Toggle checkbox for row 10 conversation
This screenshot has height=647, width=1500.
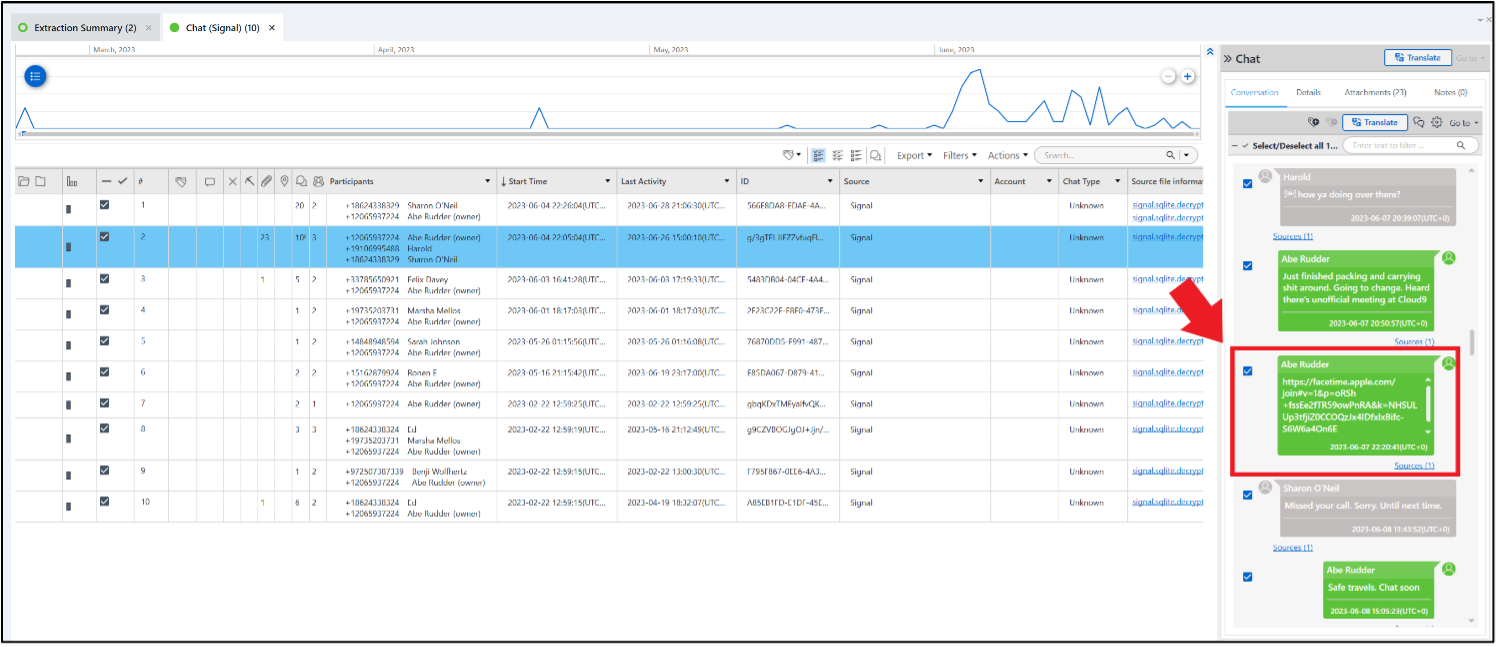[x=105, y=502]
